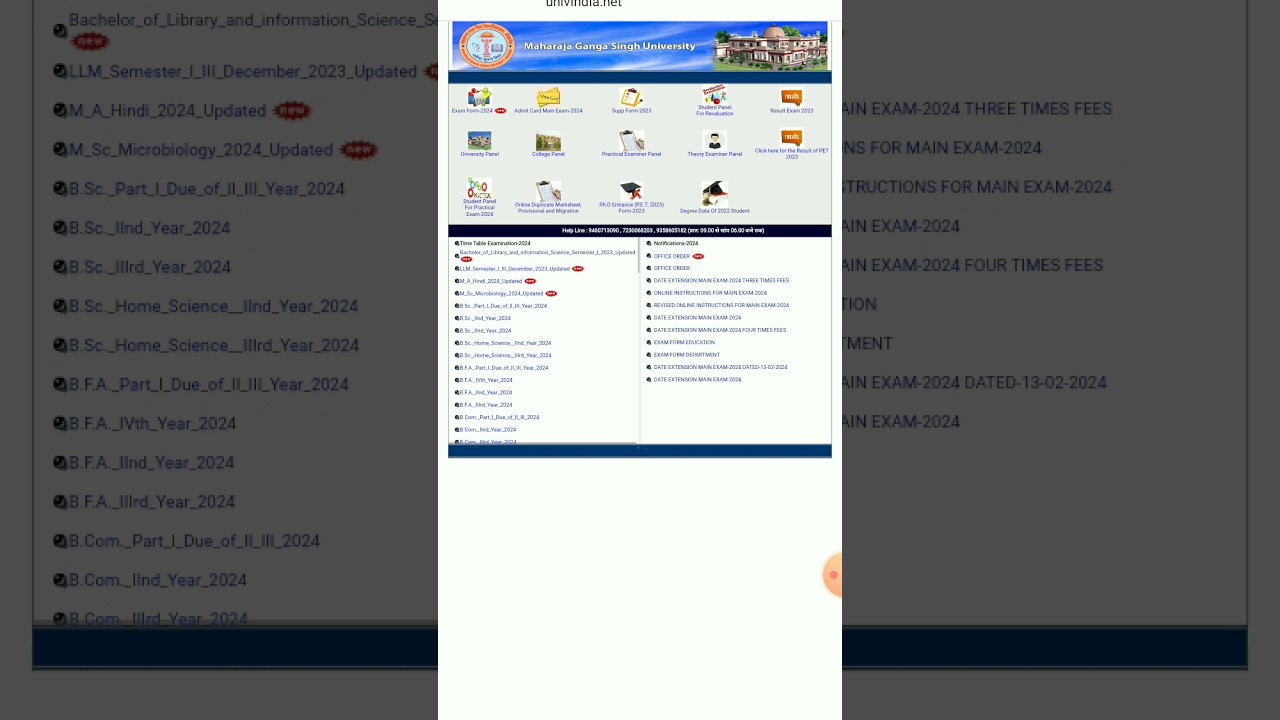Open M_Sc_Microbiology_2024_Updated timetable link
Viewport: 1280px width, 720px height.
501,294
